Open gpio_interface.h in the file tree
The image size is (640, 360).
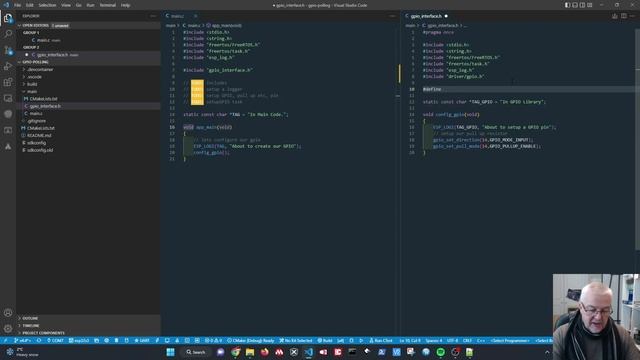[x=45, y=106]
